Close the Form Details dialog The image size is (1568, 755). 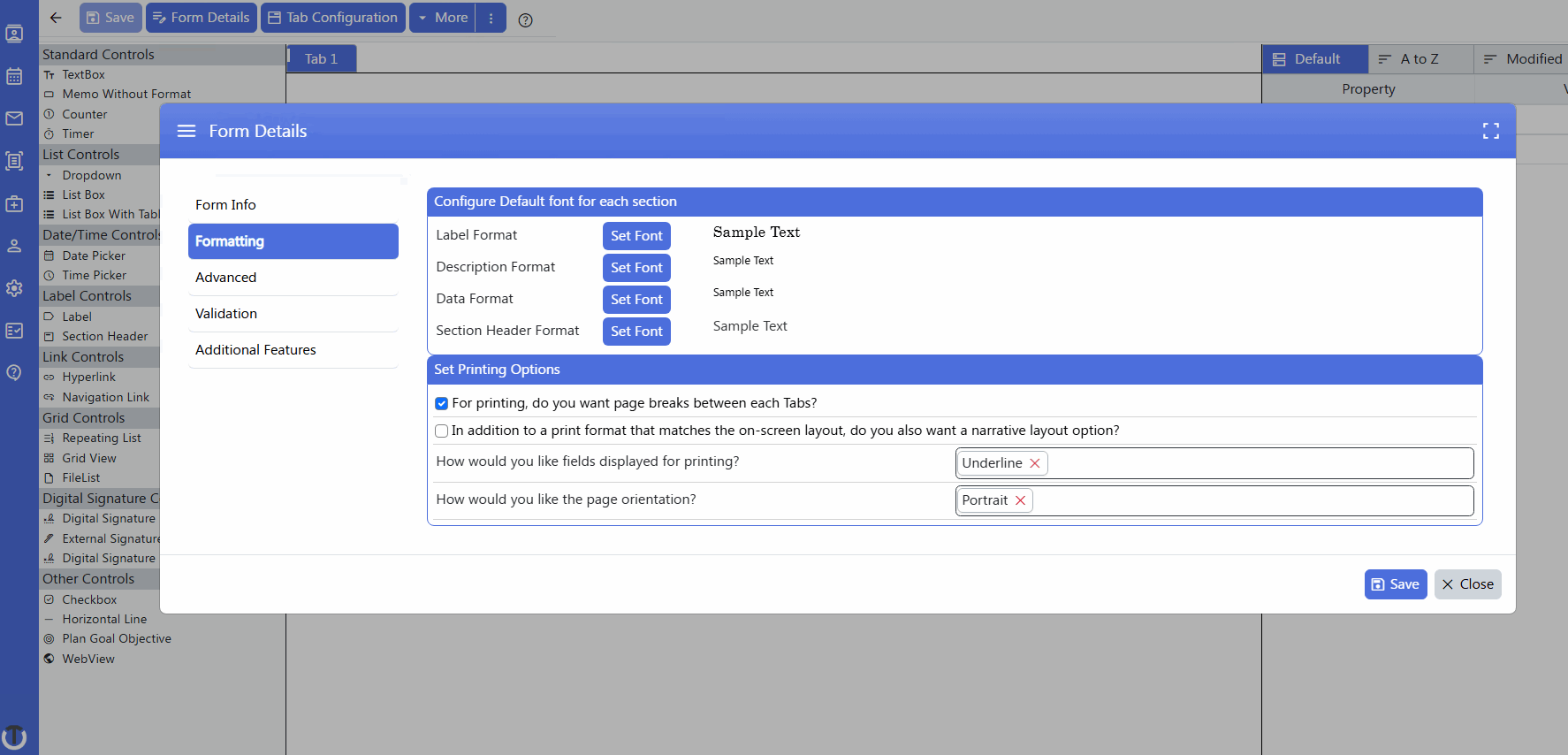[1467, 584]
